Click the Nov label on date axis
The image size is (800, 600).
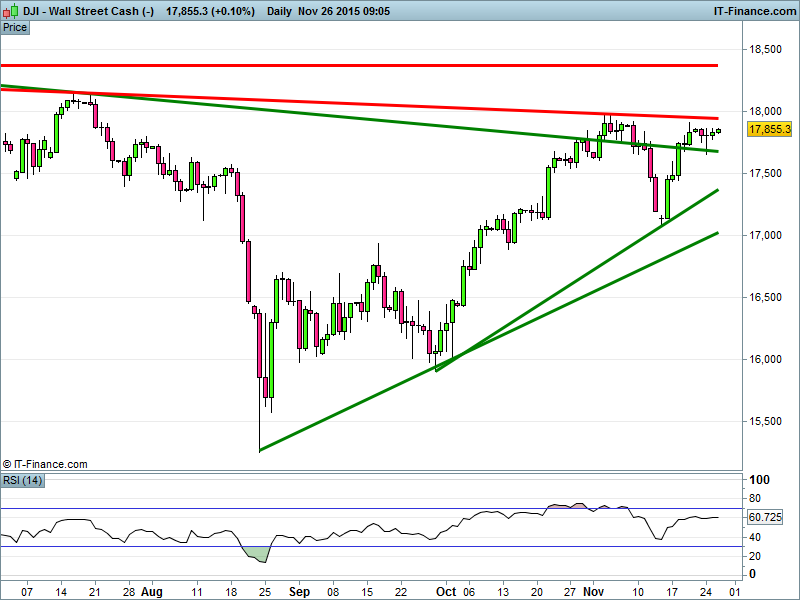coord(594,591)
